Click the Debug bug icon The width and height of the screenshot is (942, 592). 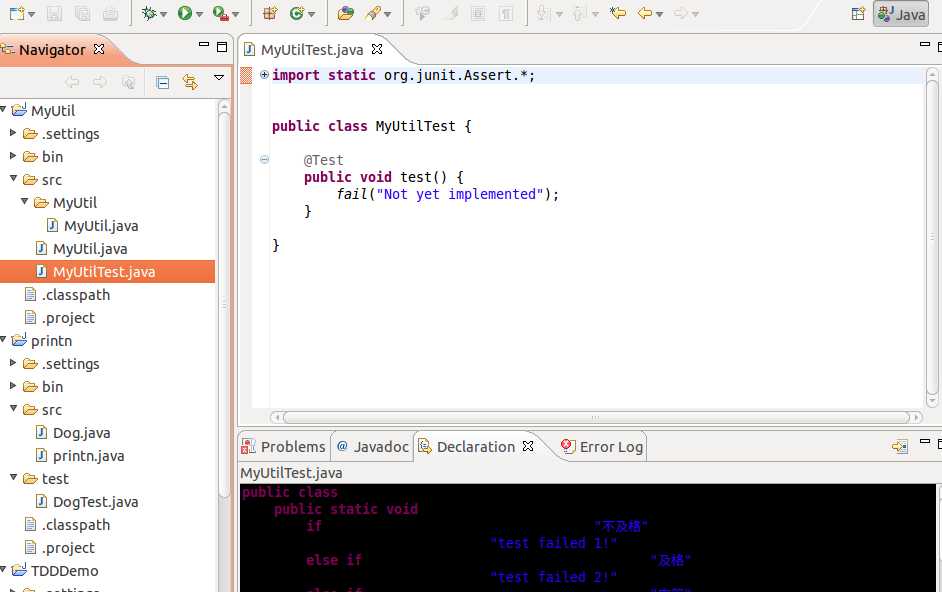(148, 13)
